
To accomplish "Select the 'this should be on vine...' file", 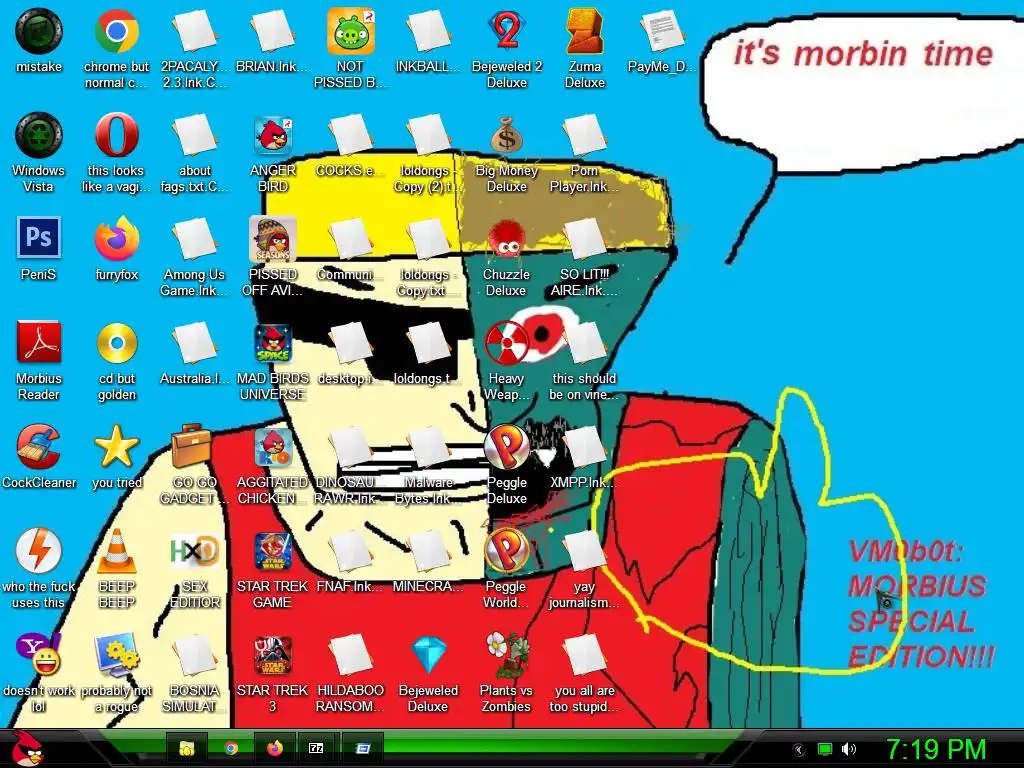I will [x=584, y=343].
